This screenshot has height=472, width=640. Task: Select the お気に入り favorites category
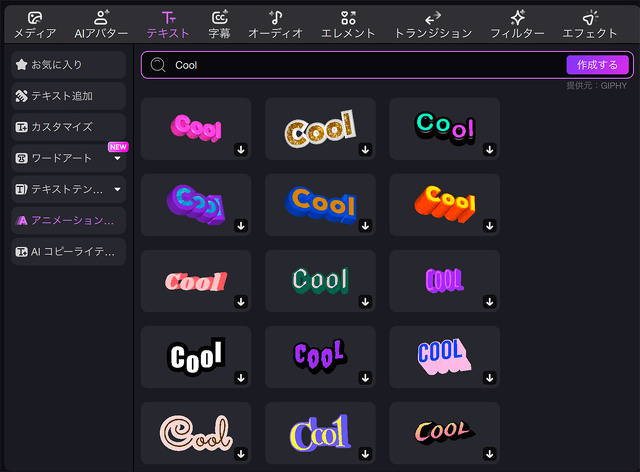point(69,65)
